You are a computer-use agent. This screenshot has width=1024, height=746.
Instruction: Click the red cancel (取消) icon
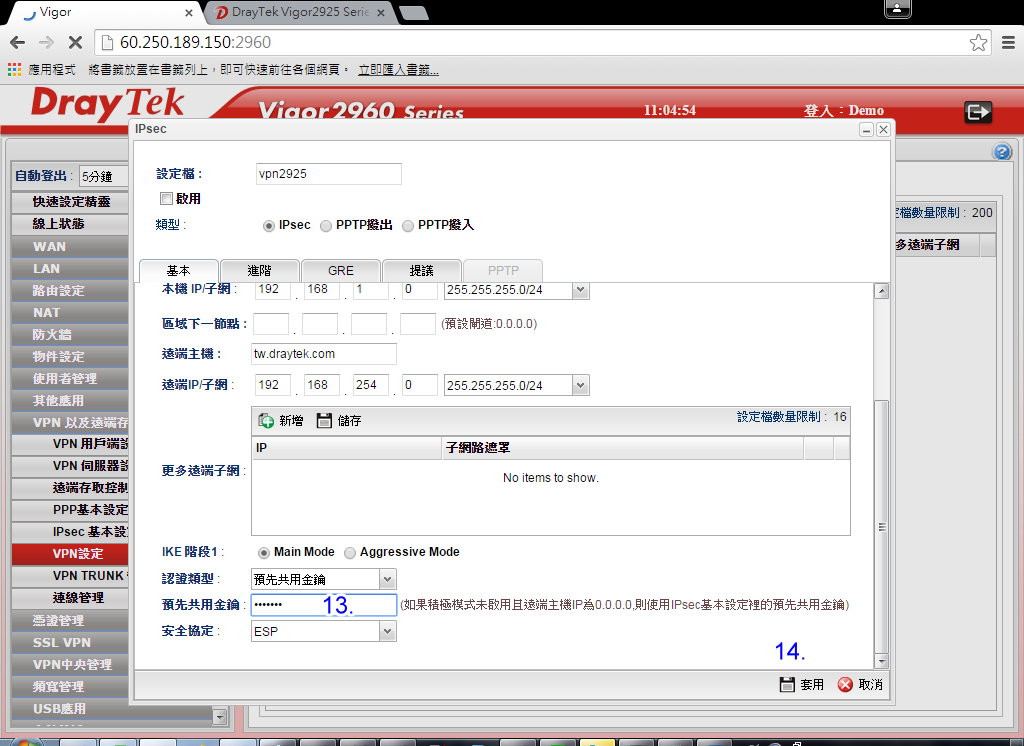coord(845,685)
